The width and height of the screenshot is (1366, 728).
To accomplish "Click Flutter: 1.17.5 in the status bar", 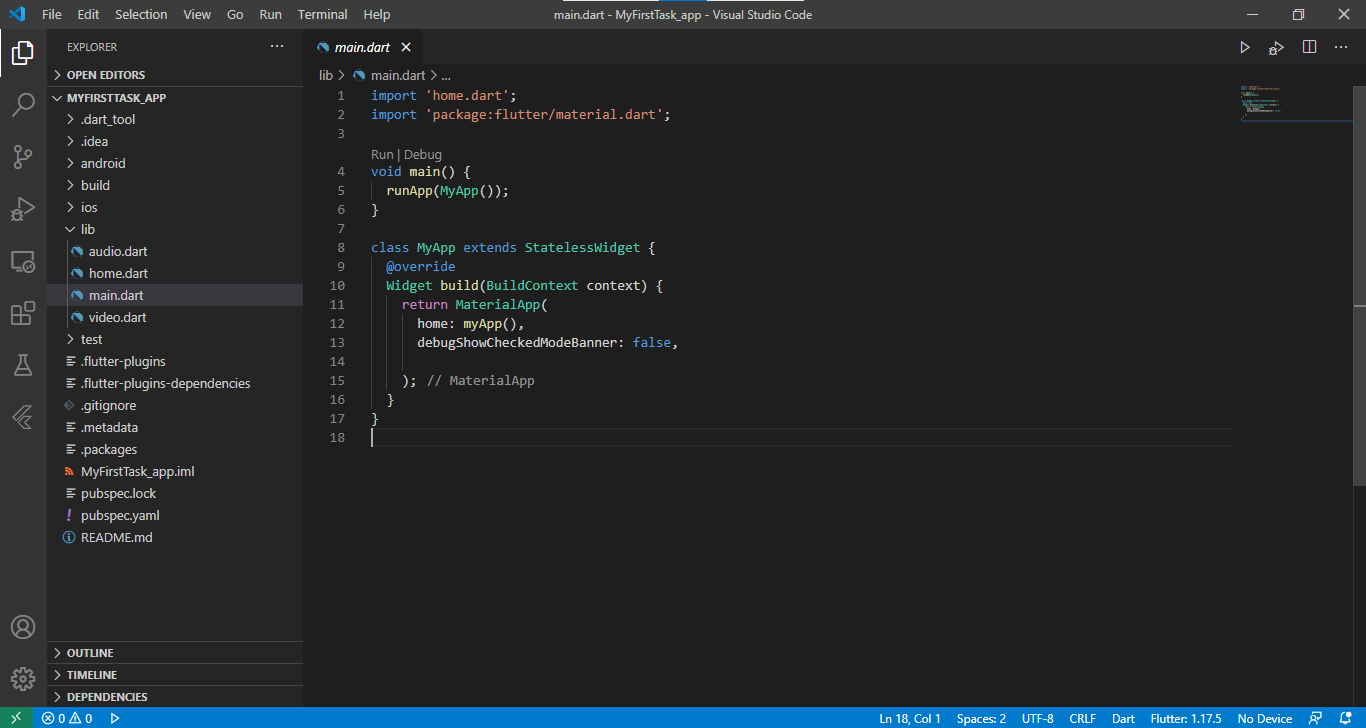I will point(1186,717).
